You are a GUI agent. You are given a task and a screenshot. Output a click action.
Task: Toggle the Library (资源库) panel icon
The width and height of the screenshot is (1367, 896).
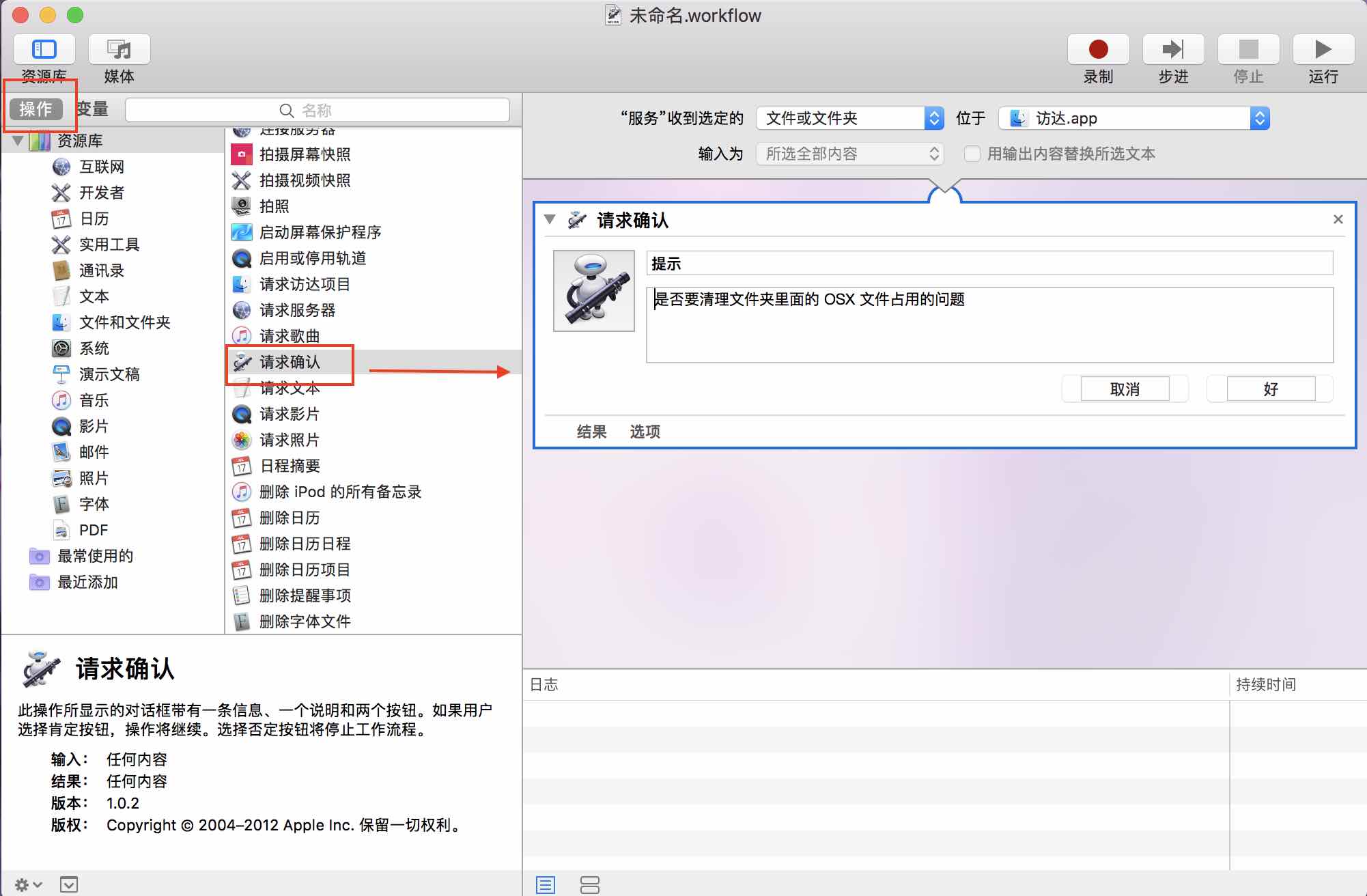(44, 50)
